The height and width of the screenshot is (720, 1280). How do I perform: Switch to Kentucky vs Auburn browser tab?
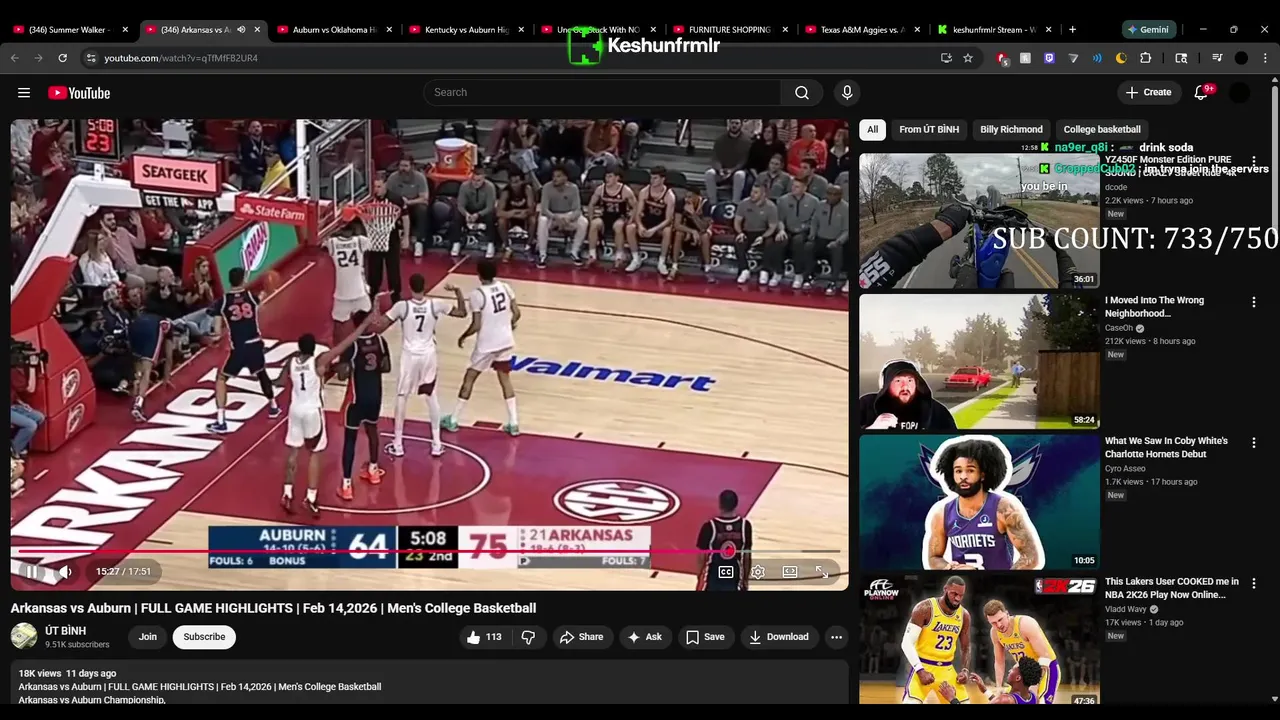[465, 30]
